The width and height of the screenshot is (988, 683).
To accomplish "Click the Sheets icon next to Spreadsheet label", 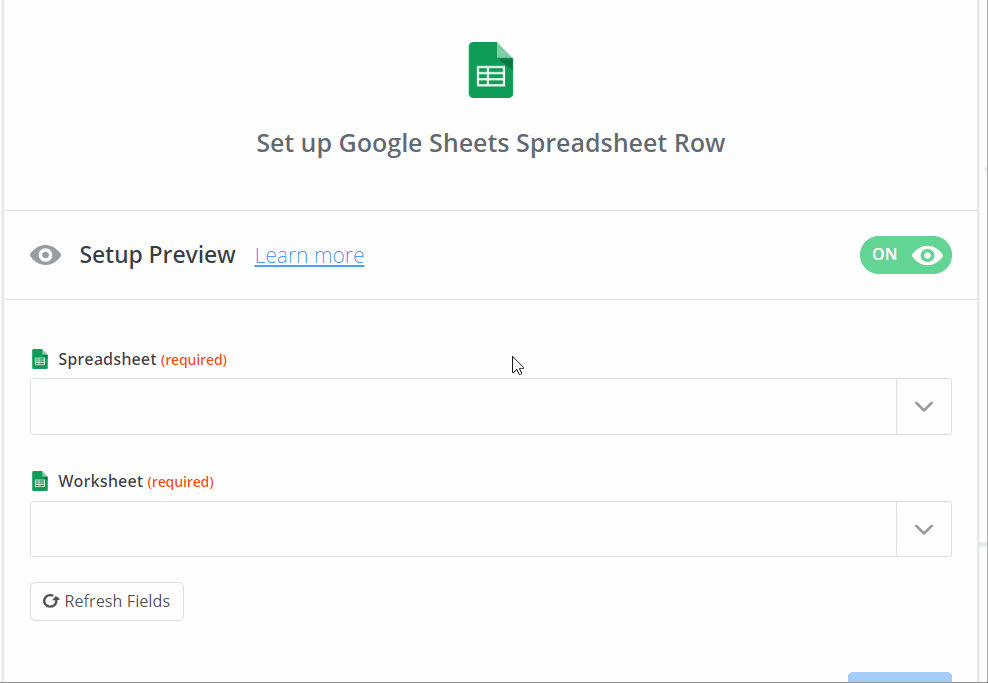I will pyautogui.click(x=40, y=359).
